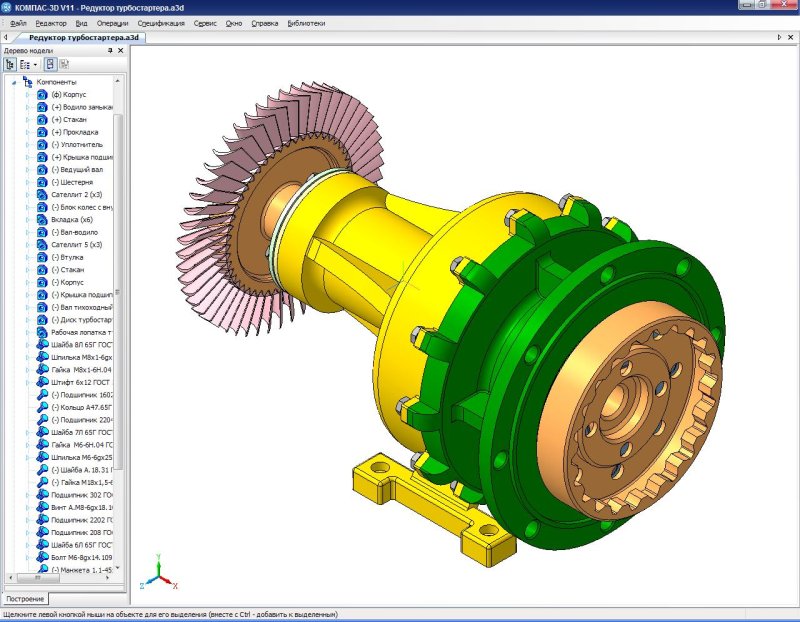Click the (-) Кольцо A47.65Г part icon
This screenshot has width=800, height=622.
pyautogui.click(x=42, y=407)
